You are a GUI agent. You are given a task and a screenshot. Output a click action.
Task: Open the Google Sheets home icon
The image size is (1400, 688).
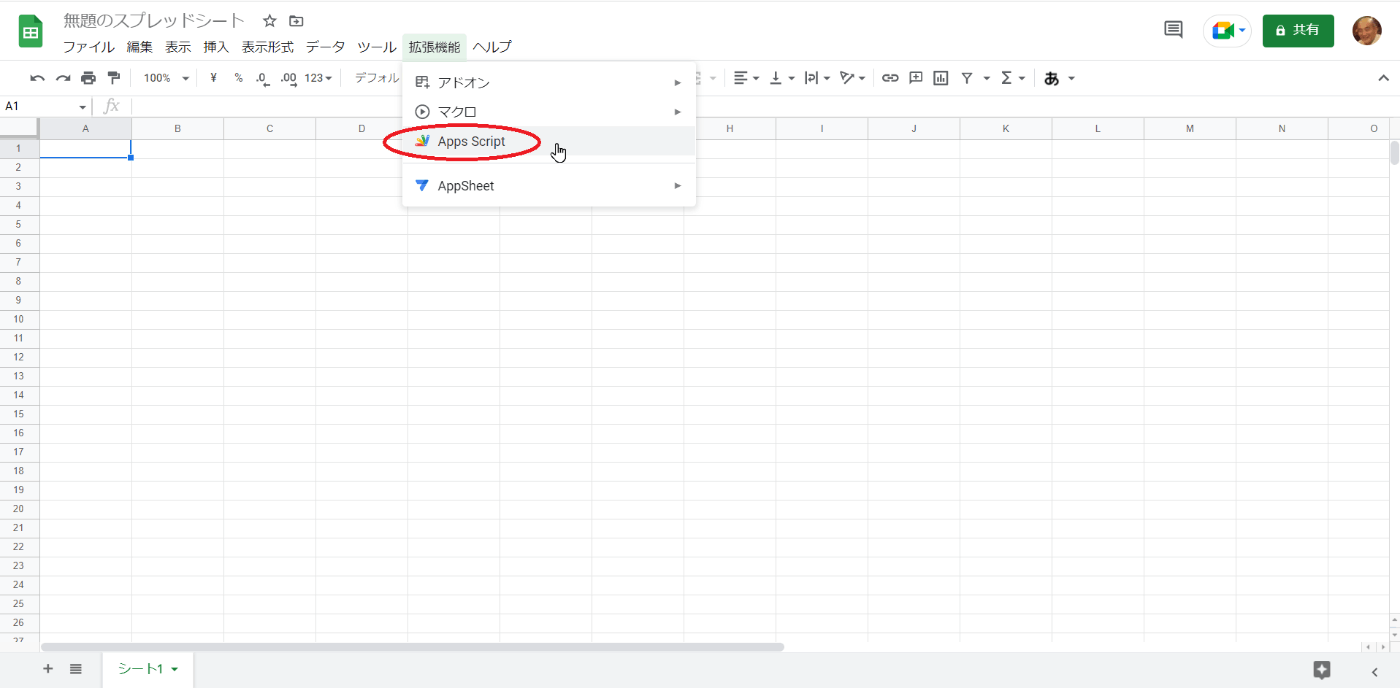pyautogui.click(x=31, y=32)
